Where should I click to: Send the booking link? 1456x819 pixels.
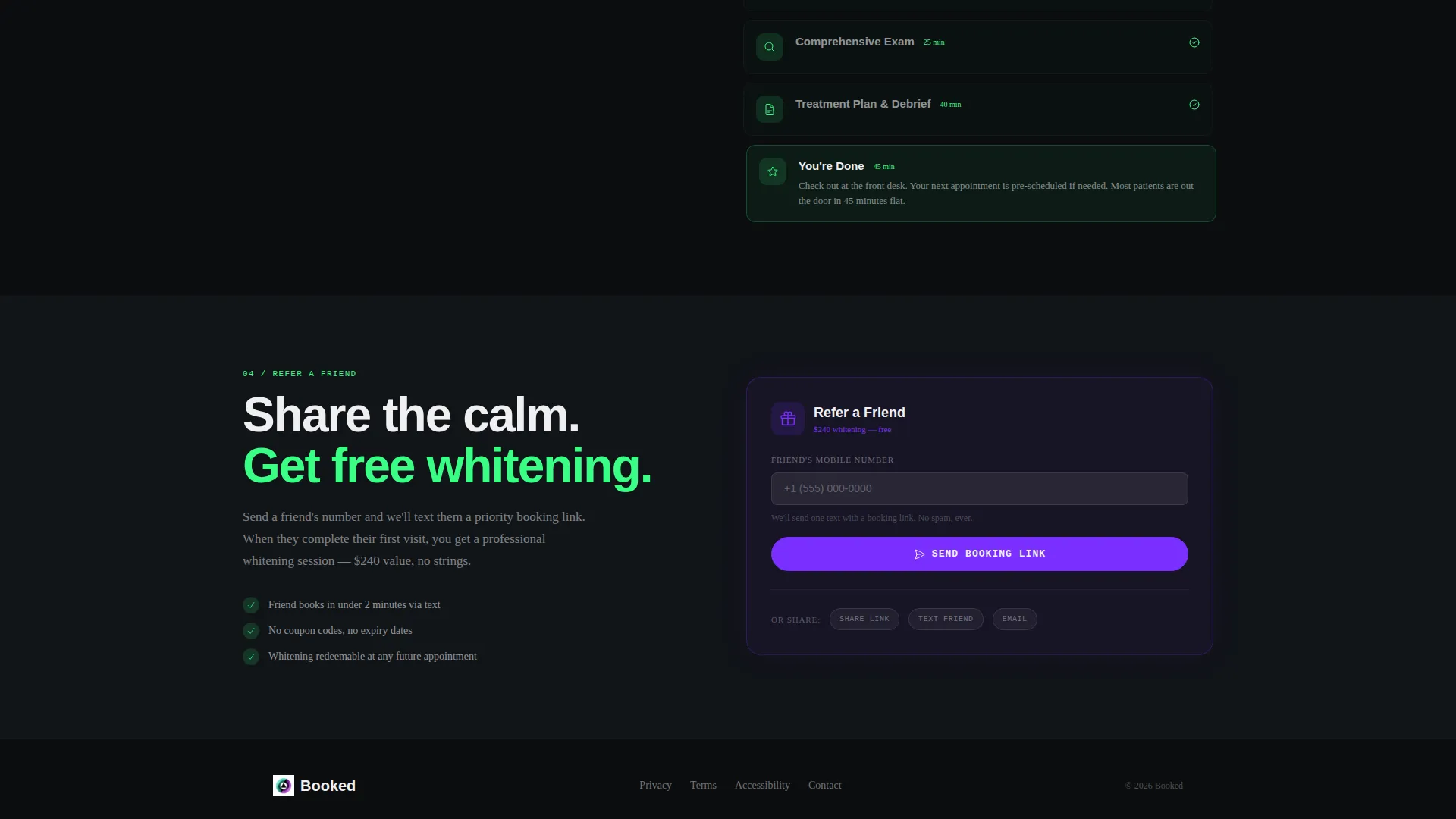(x=980, y=554)
